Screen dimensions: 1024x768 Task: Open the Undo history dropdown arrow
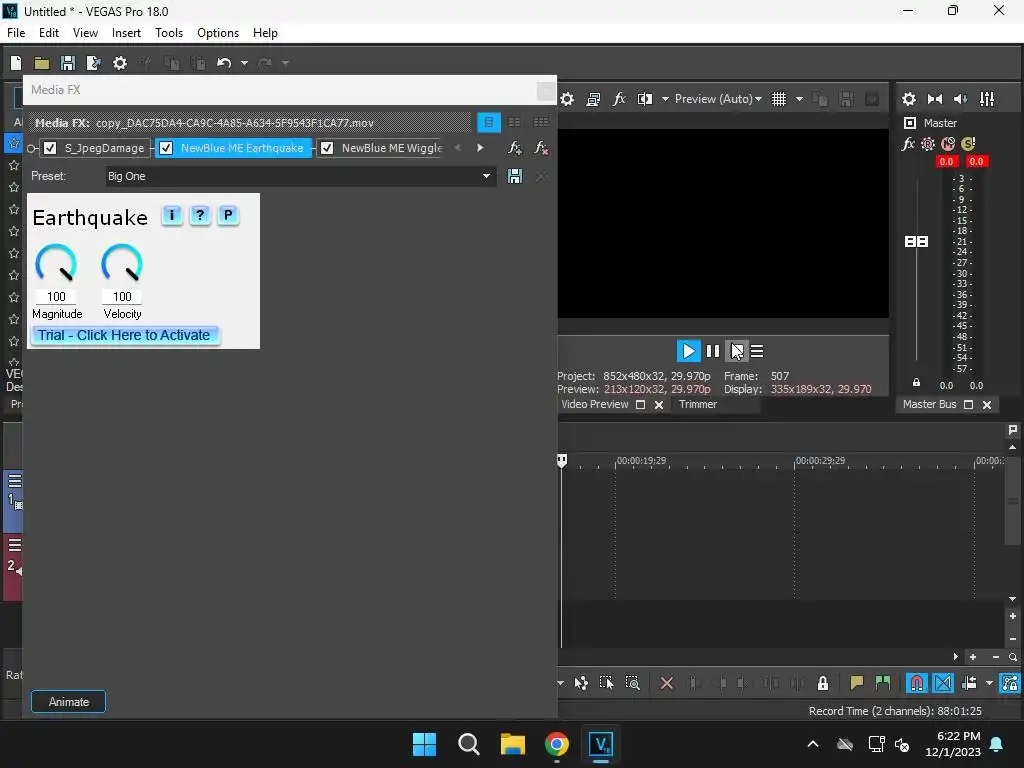(x=244, y=63)
